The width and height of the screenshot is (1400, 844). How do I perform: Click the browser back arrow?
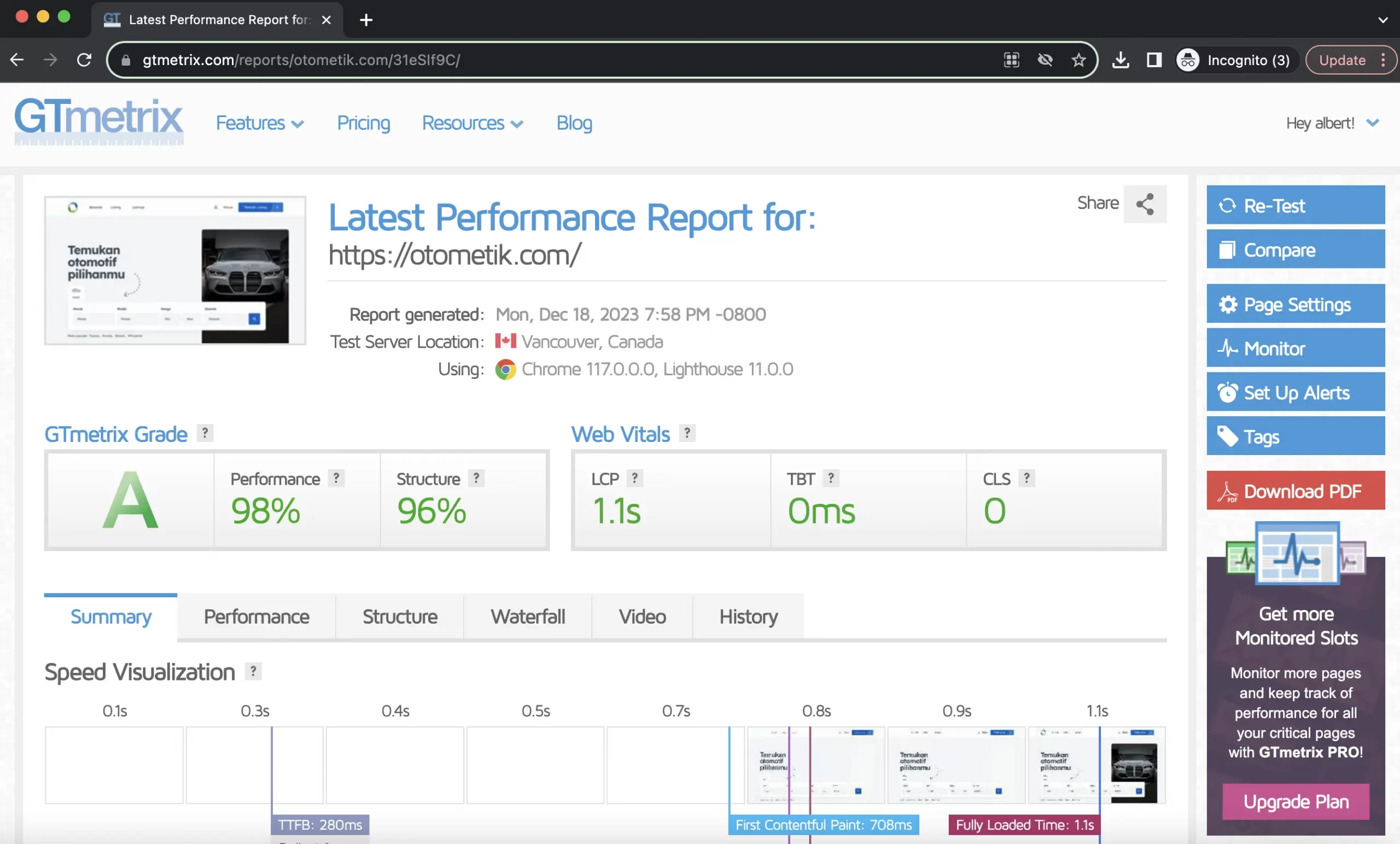coord(17,60)
